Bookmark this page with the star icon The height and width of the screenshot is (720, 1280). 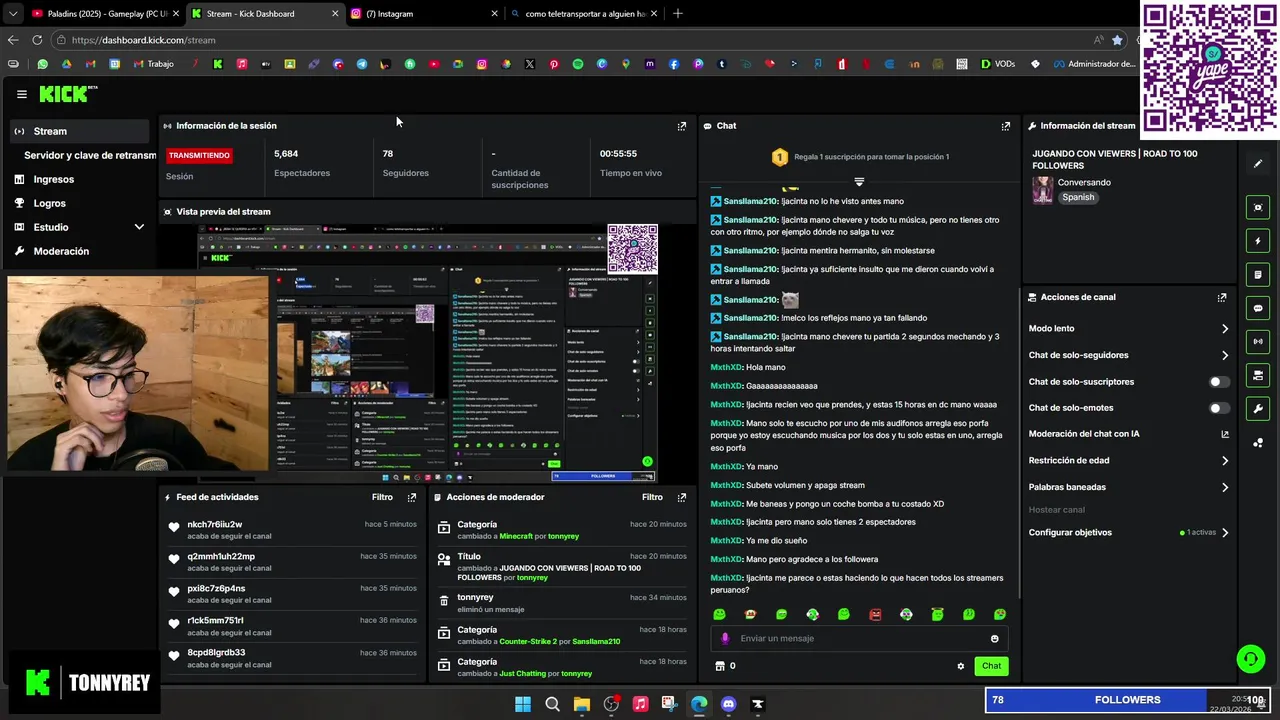(x=1117, y=40)
